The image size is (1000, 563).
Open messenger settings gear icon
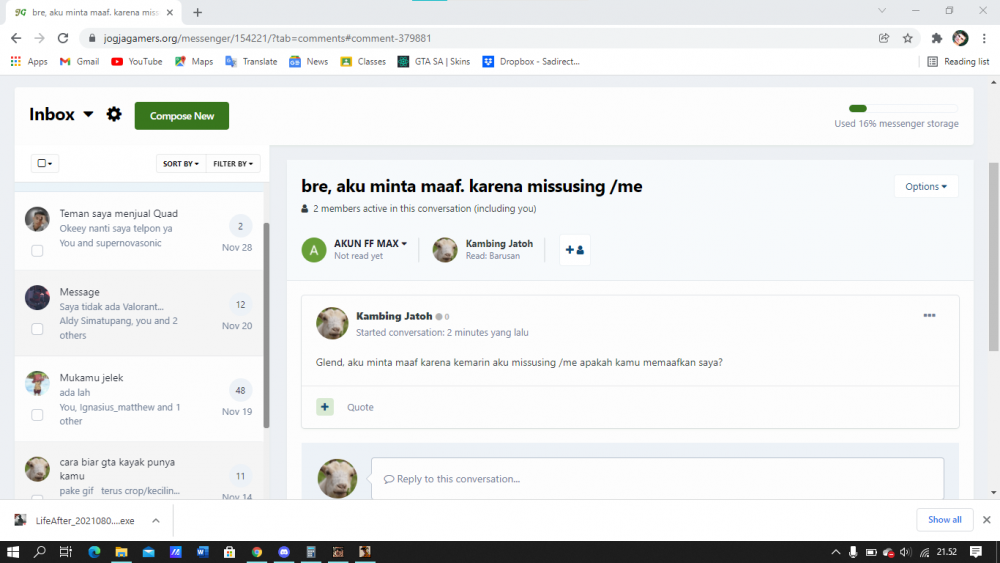(114, 115)
